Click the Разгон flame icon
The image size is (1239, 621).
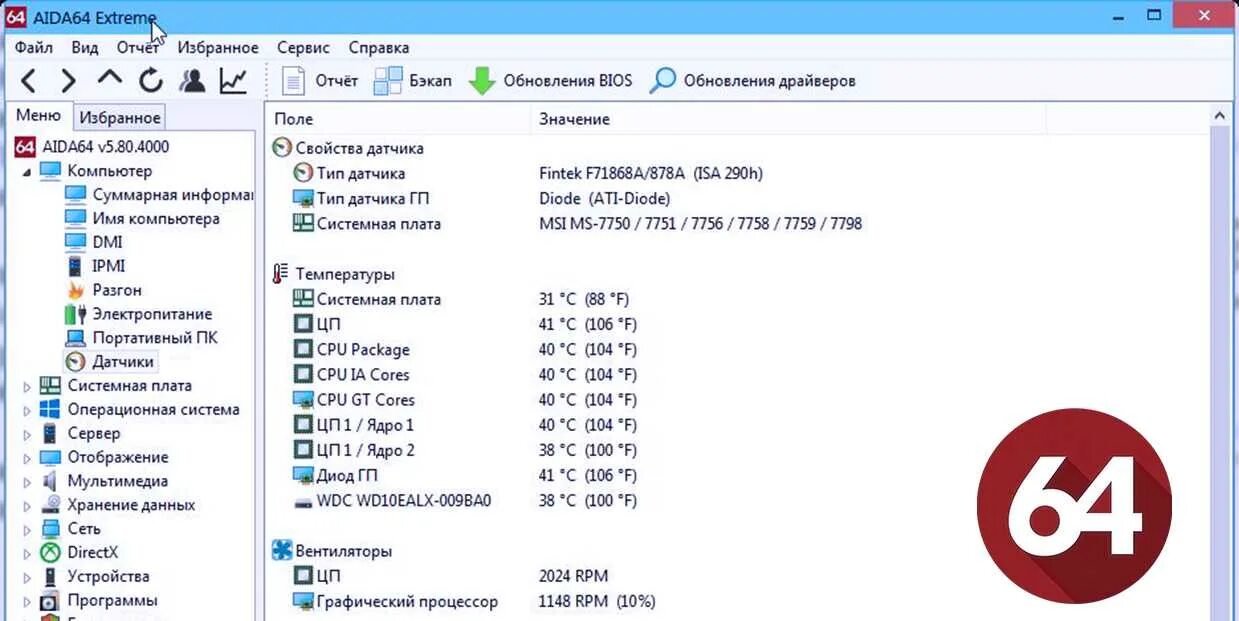coord(75,290)
